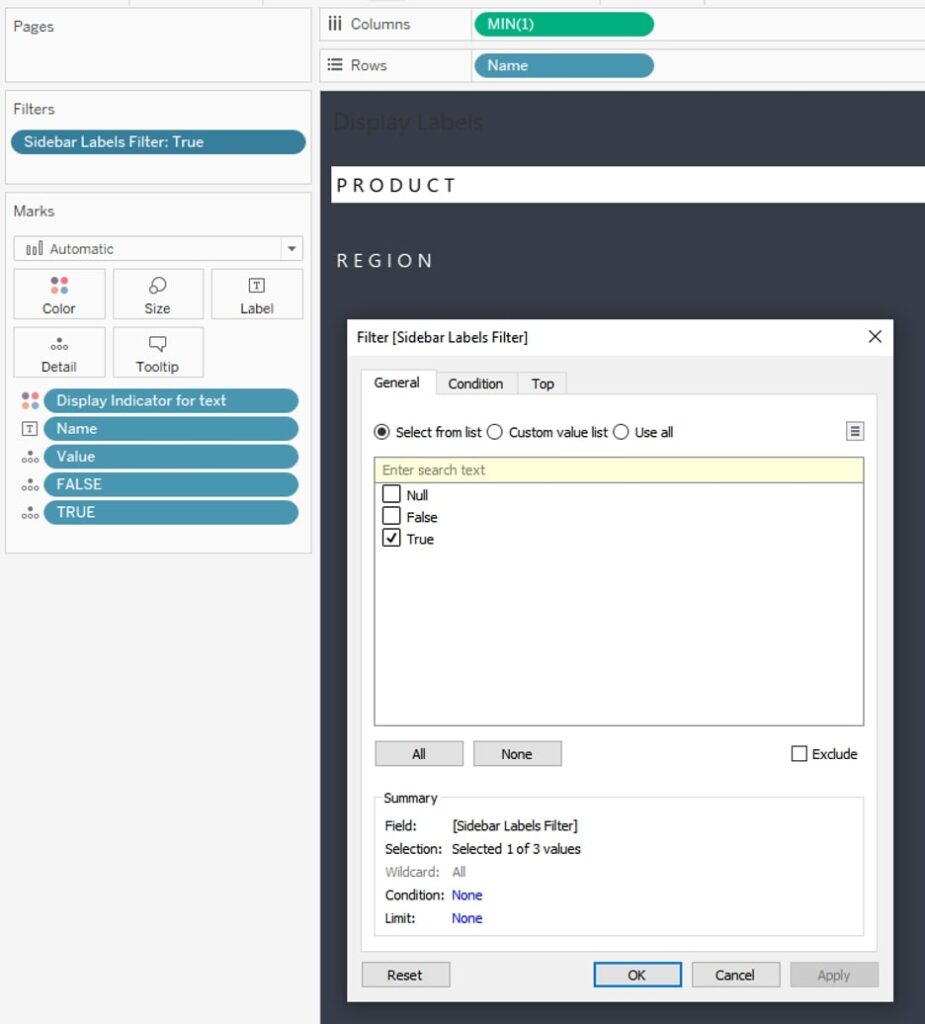Open the Sidebar Labels Filter pill menu
The height and width of the screenshot is (1024, 925).
158,141
